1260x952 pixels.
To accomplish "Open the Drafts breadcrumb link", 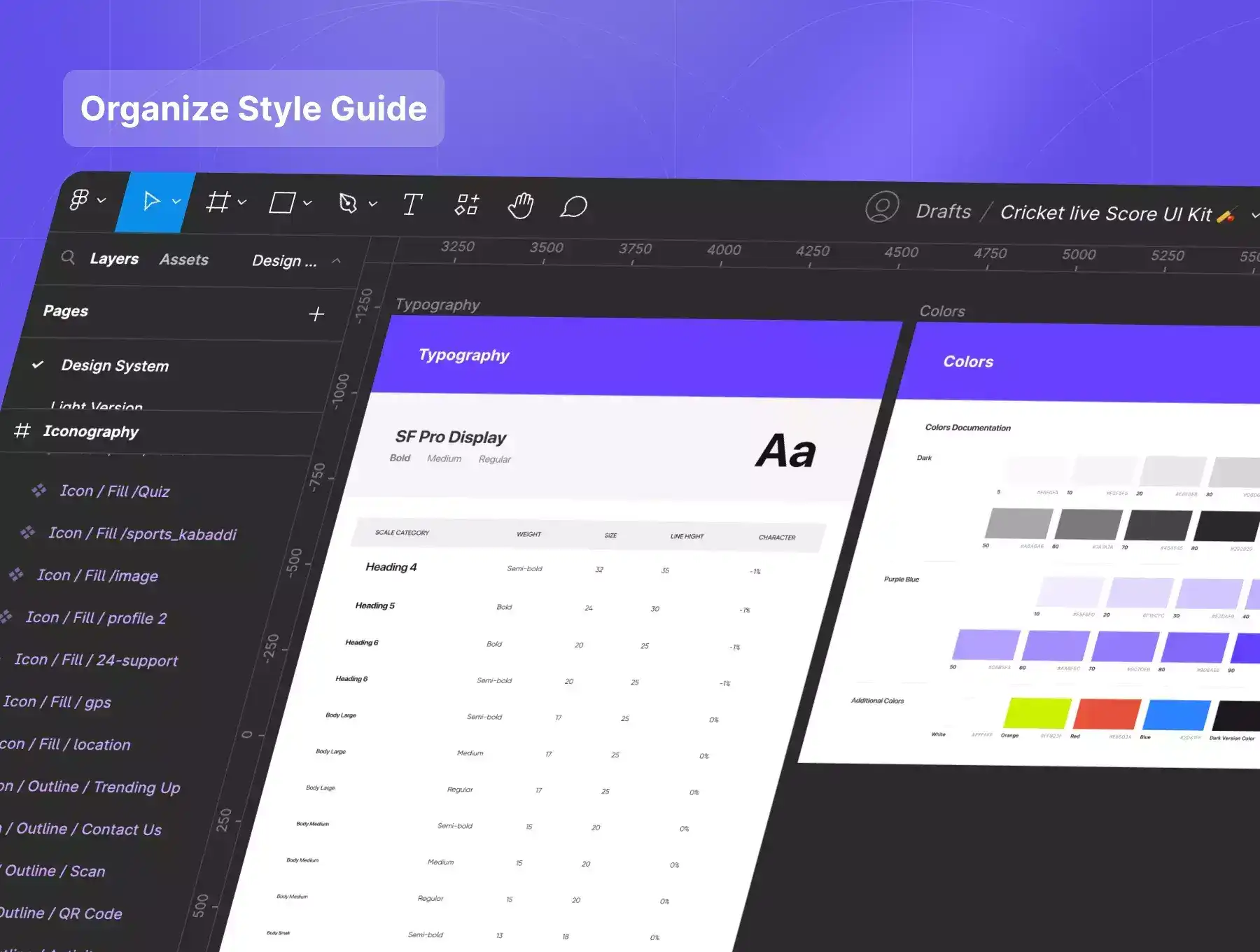I will [944, 211].
